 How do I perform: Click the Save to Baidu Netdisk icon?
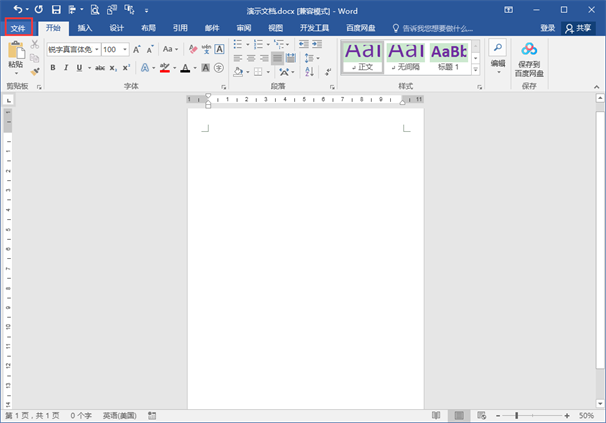coord(529,50)
